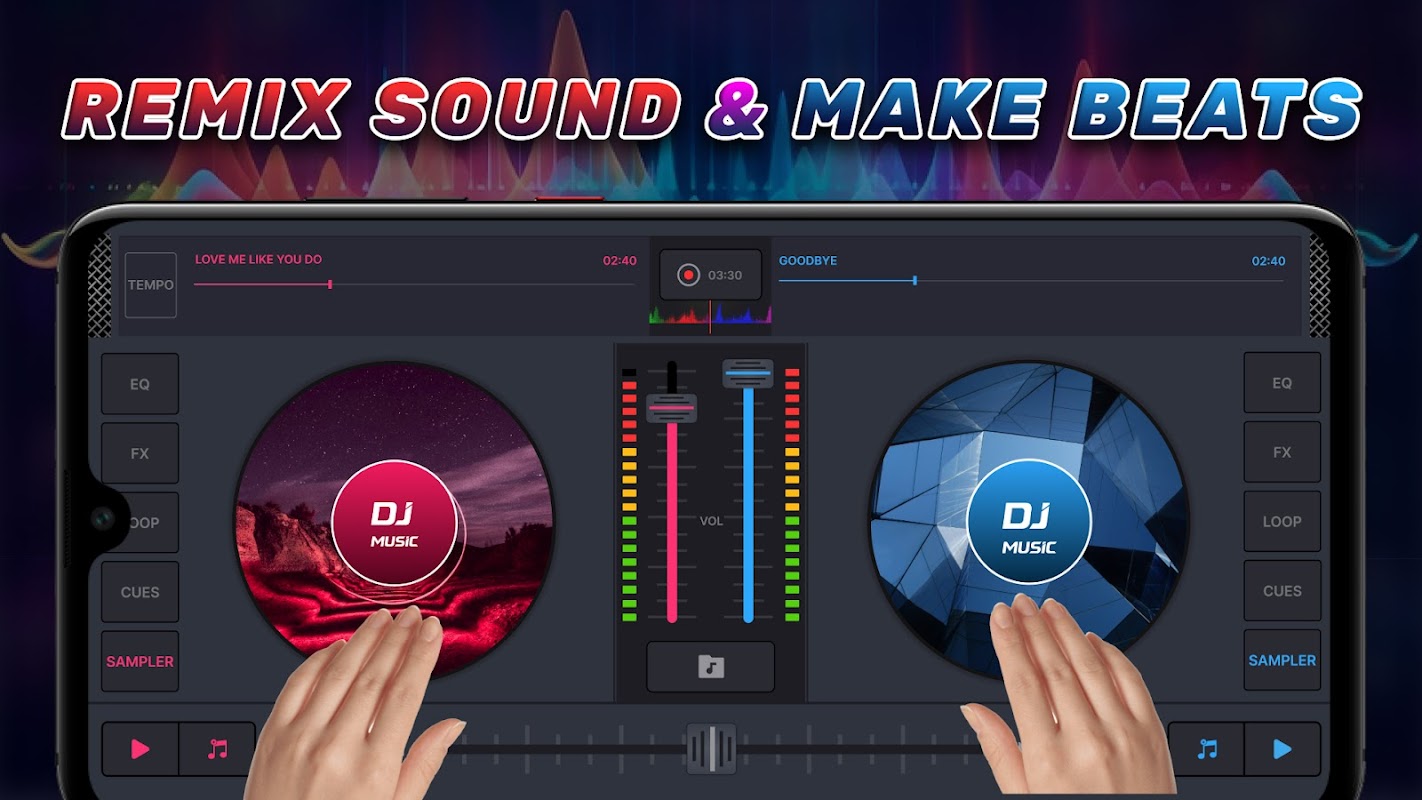This screenshot has height=800, width=1422.
Task: Open EQ panel on the left deck
Action: click(x=140, y=384)
